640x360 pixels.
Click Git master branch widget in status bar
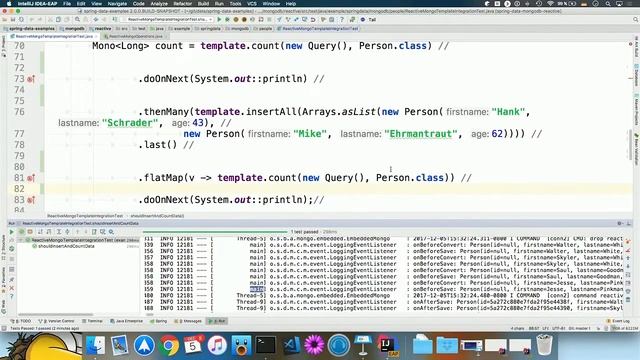(x=580, y=328)
